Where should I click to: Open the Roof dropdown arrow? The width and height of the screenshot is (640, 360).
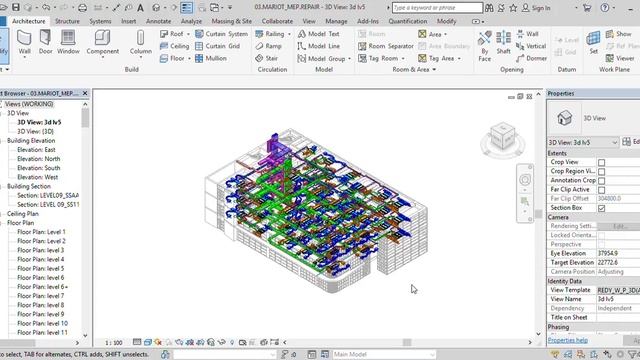(188, 34)
